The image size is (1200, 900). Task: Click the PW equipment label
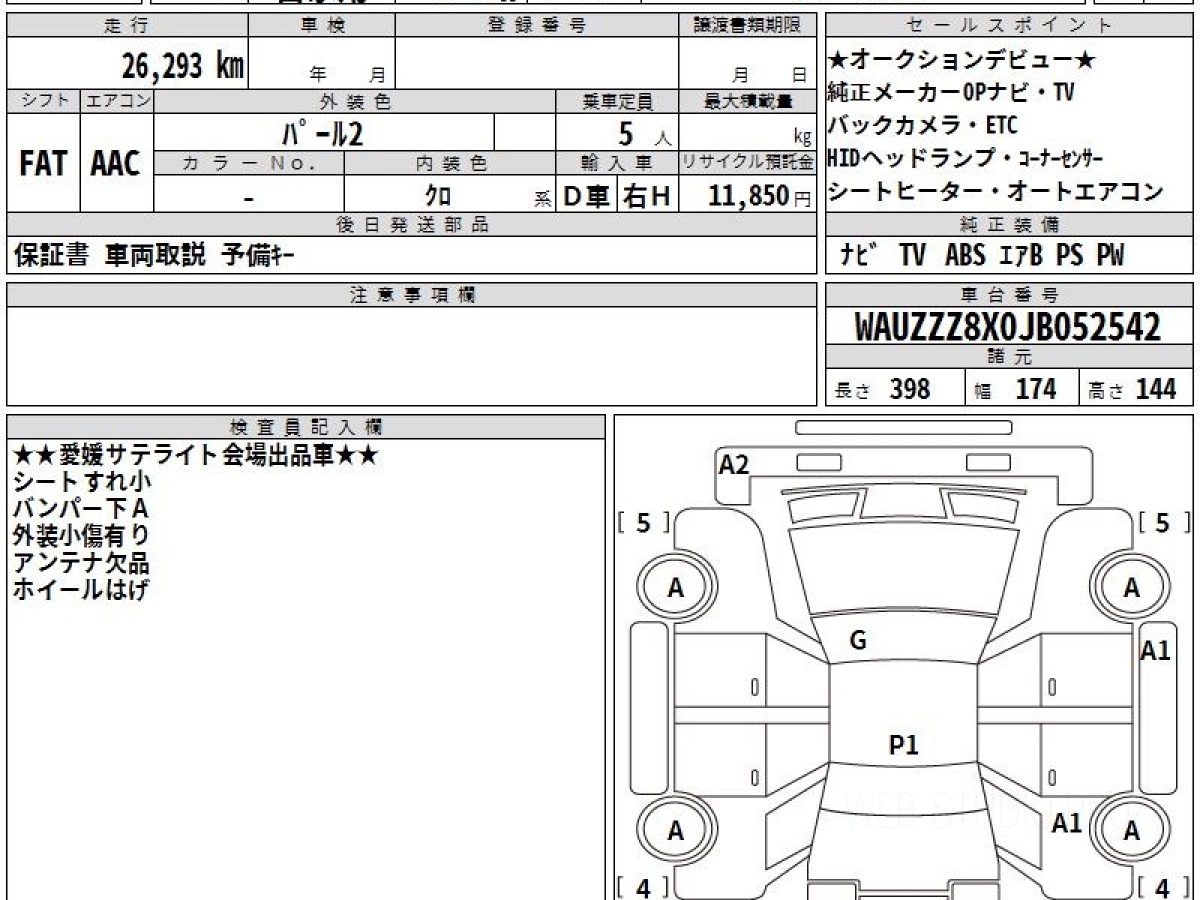point(1110,256)
